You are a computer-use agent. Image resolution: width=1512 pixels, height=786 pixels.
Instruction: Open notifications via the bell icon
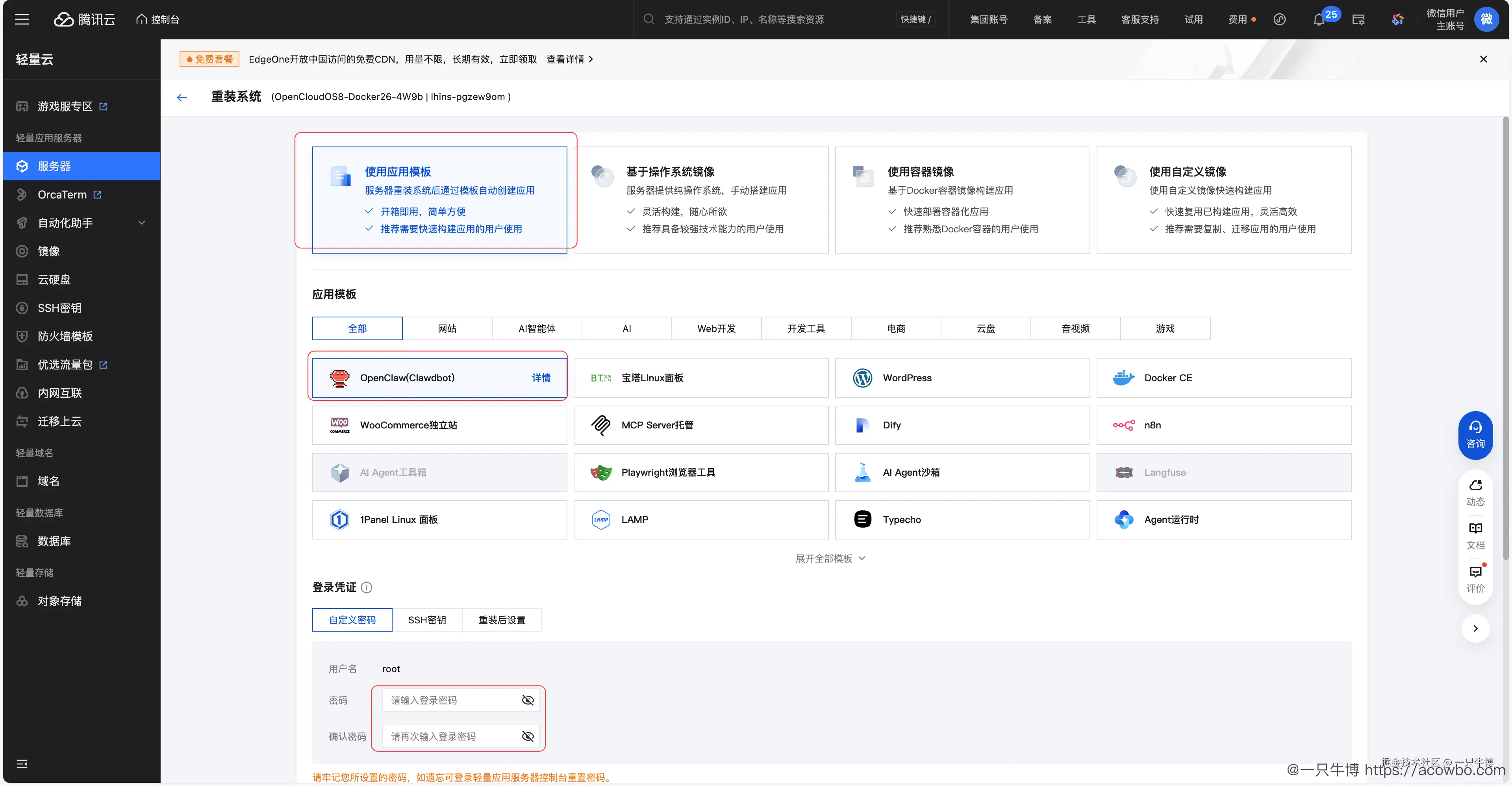coord(1318,19)
